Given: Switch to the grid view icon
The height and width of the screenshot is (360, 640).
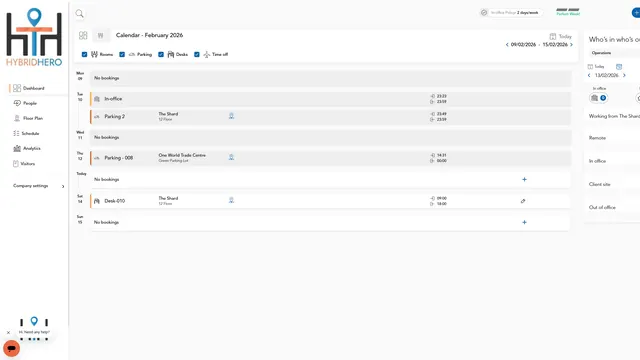Looking at the screenshot, I should 83,36.
